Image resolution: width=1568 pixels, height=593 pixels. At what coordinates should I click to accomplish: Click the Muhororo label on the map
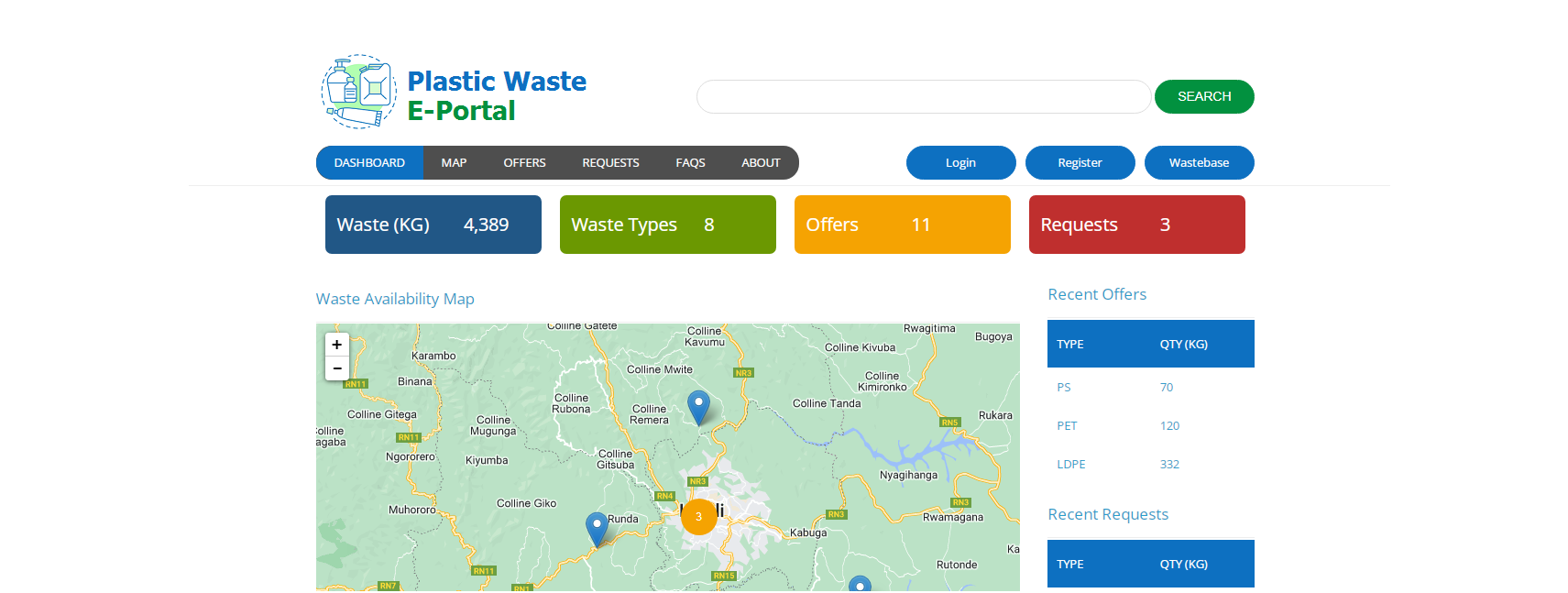tap(412, 510)
